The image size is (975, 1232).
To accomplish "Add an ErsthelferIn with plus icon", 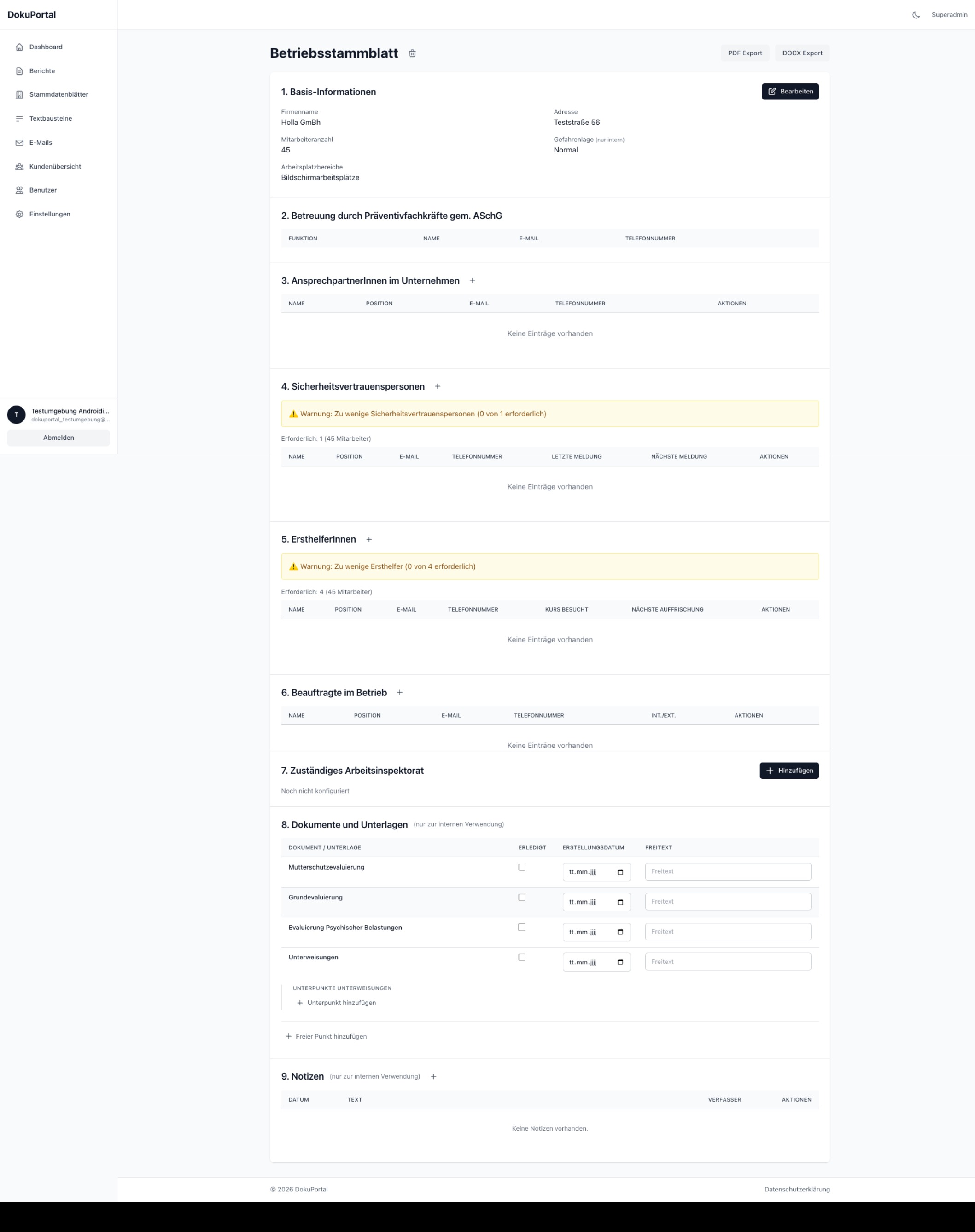I will click(369, 539).
